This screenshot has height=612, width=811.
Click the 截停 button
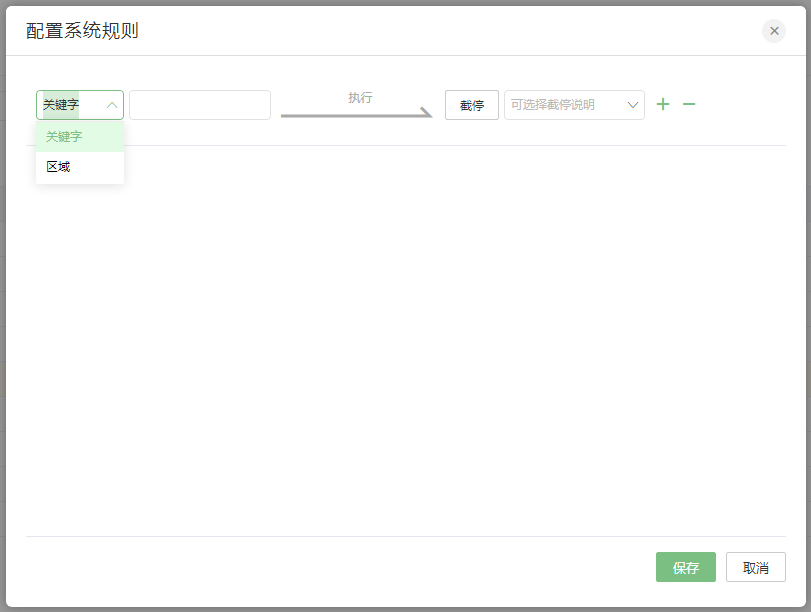(472, 105)
